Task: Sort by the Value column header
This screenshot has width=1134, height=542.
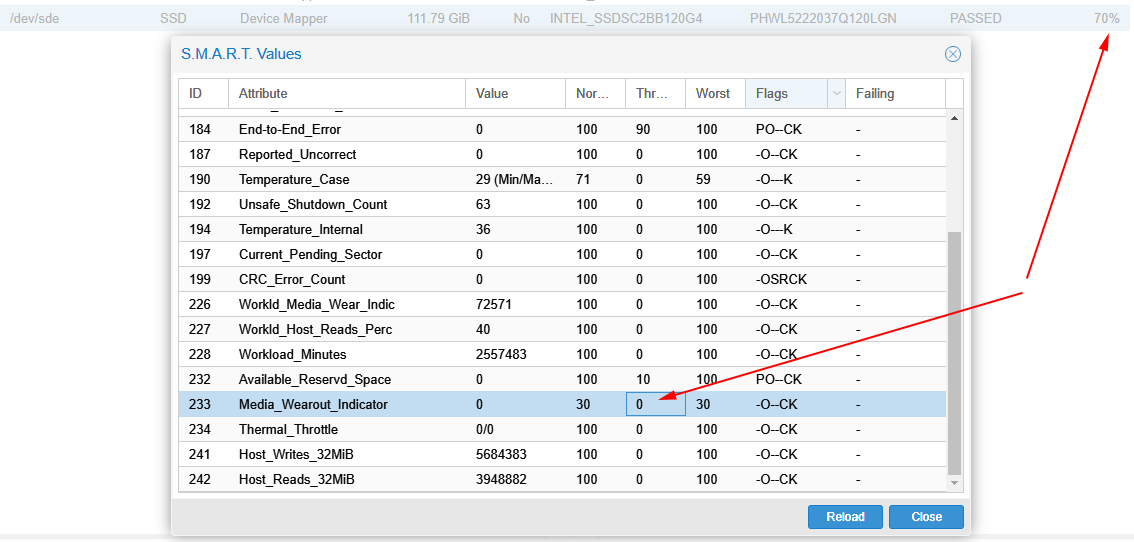Action: click(x=516, y=93)
